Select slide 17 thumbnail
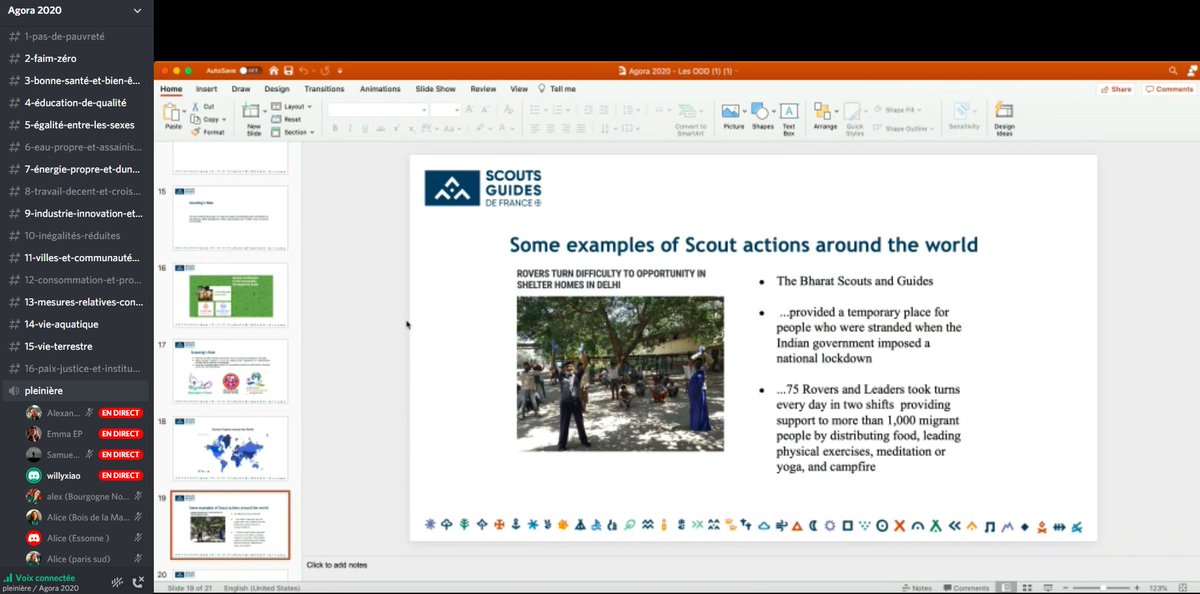 (x=230, y=372)
